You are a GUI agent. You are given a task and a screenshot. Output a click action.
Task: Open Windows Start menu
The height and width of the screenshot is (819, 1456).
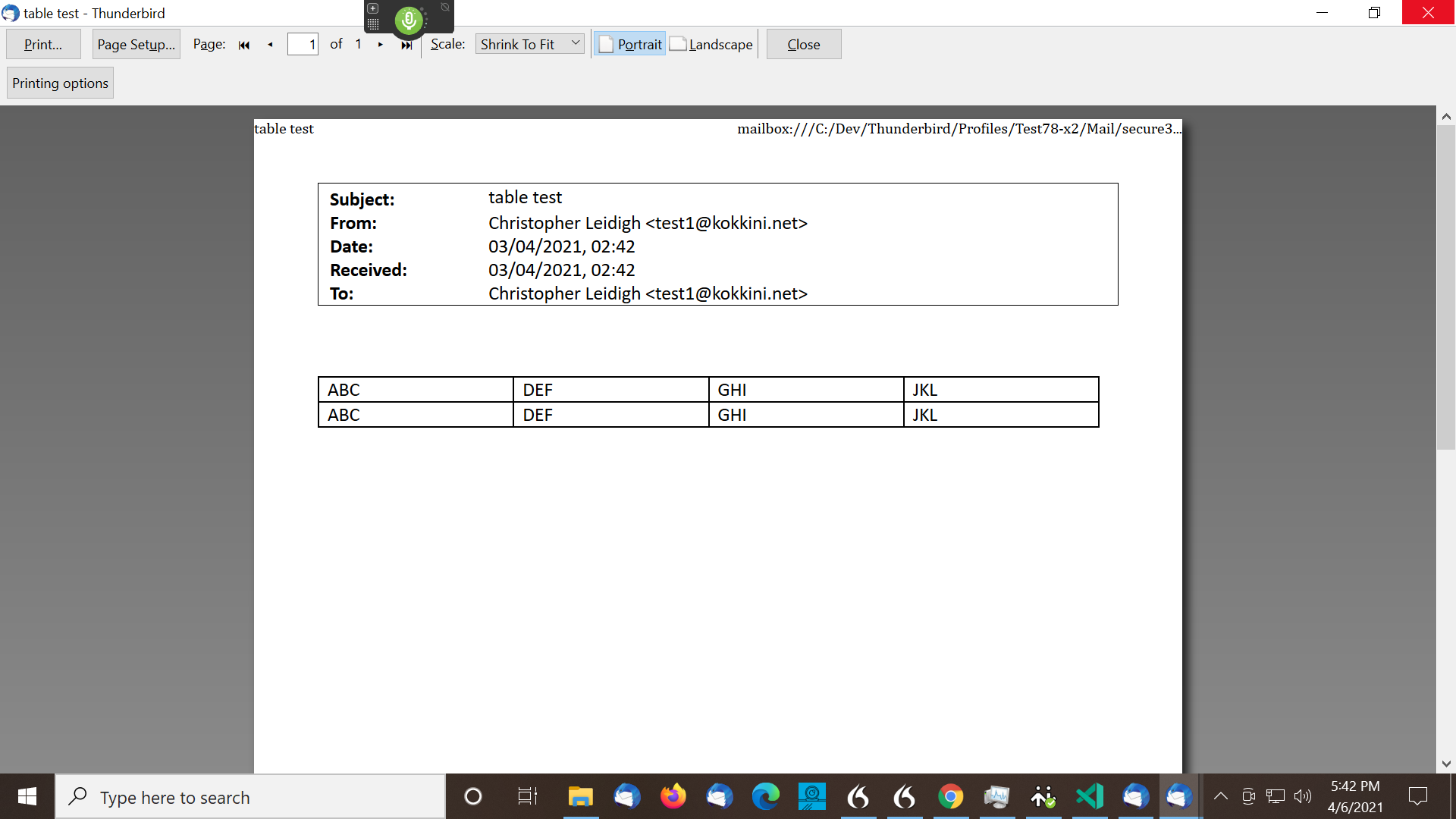click(x=27, y=796)
